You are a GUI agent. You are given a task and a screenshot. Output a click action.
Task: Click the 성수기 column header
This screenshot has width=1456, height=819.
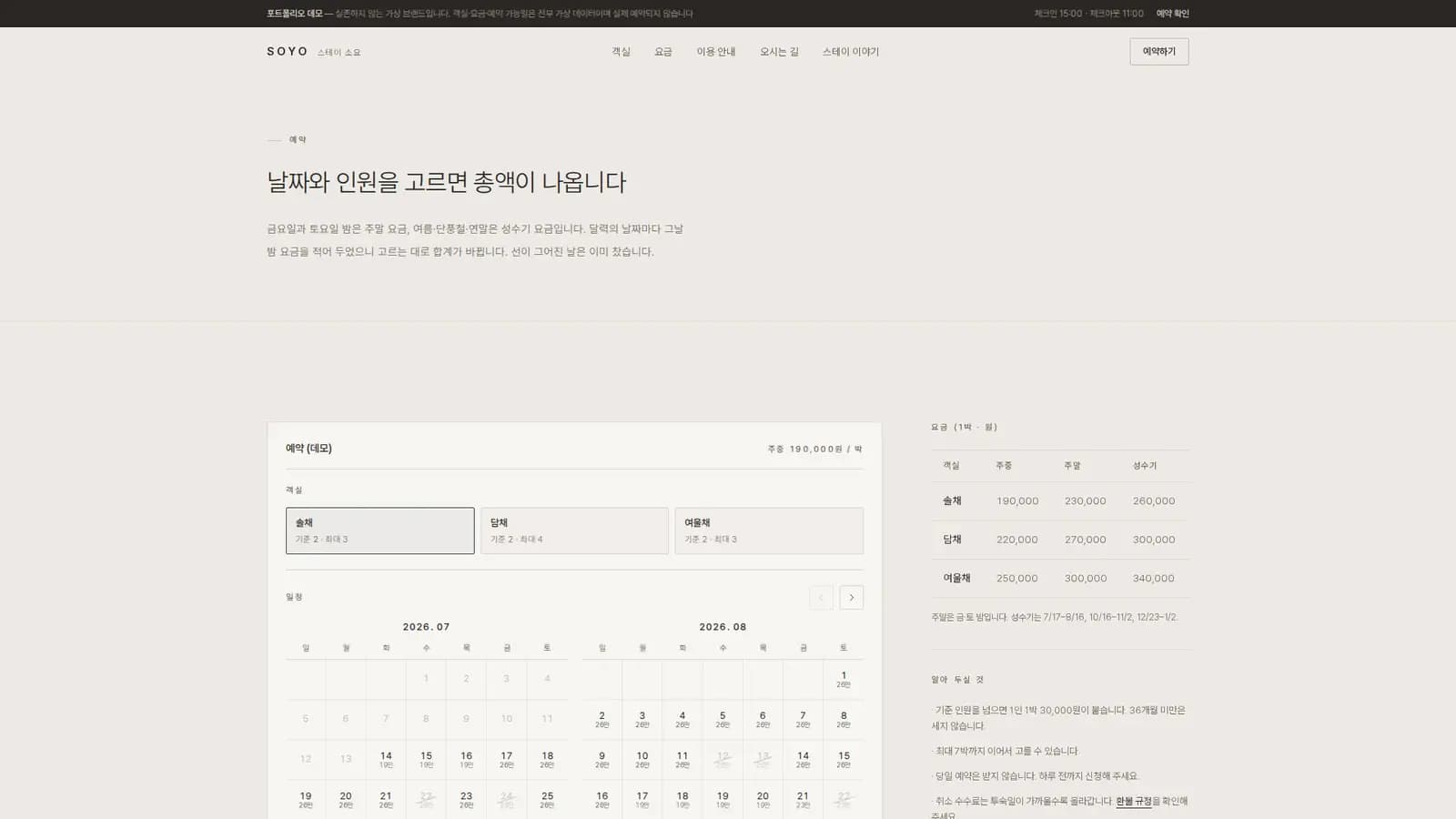click(1145, 466)
